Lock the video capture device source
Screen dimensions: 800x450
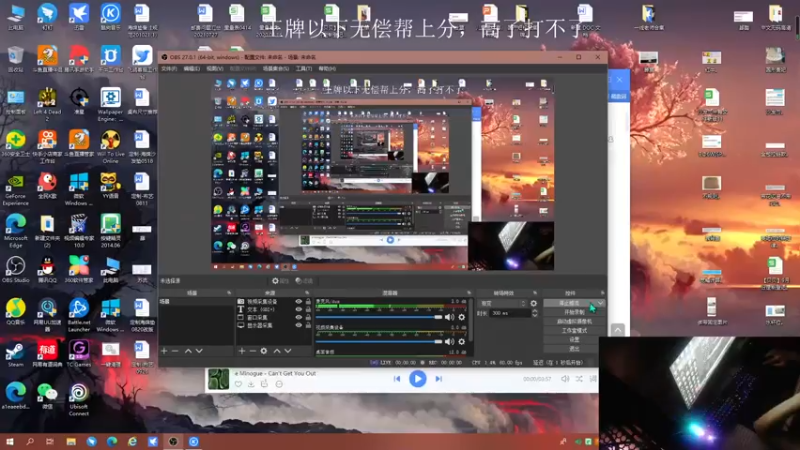pos(308,302)
